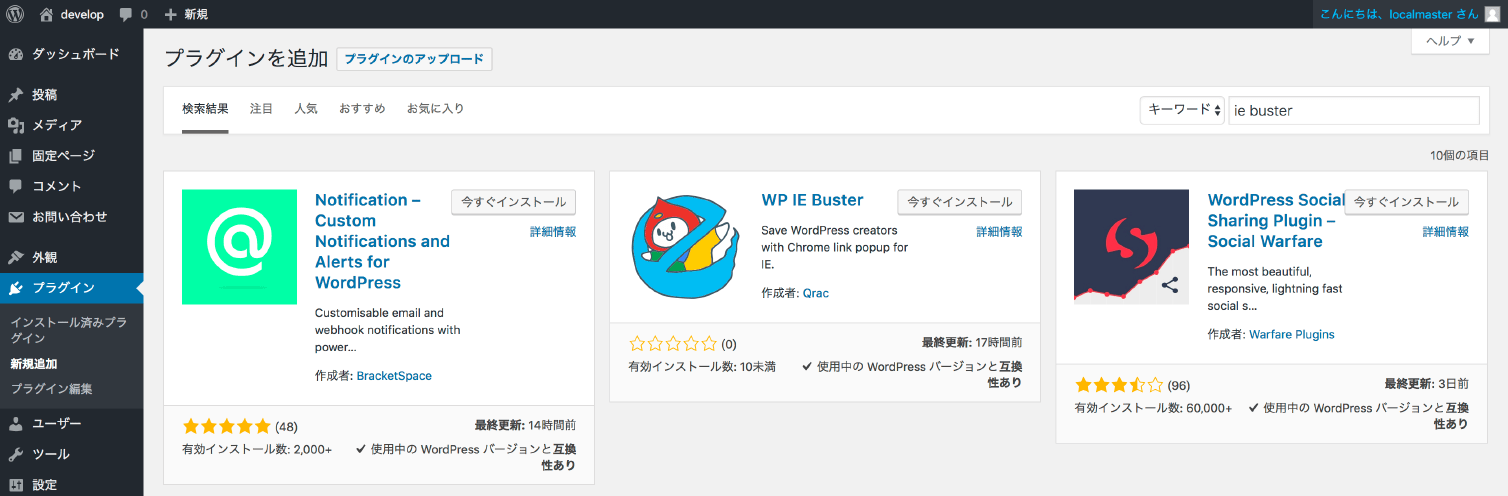Open localmaster user avatar

[x=1492, y=14]
